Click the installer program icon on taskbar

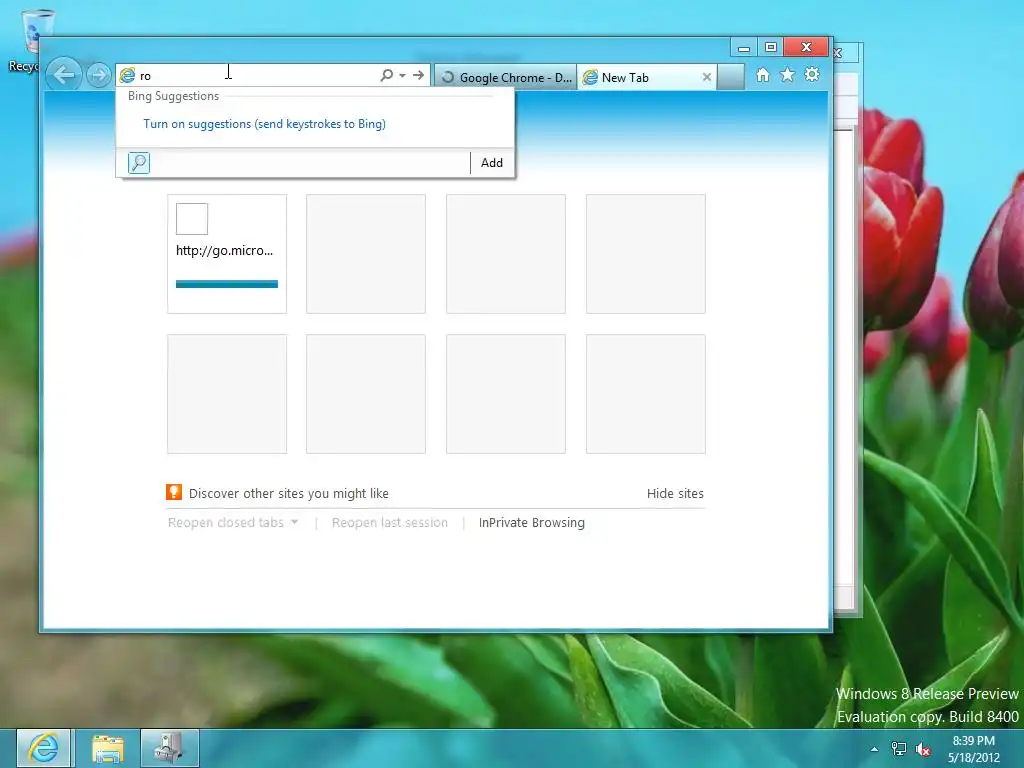(169, 748)
